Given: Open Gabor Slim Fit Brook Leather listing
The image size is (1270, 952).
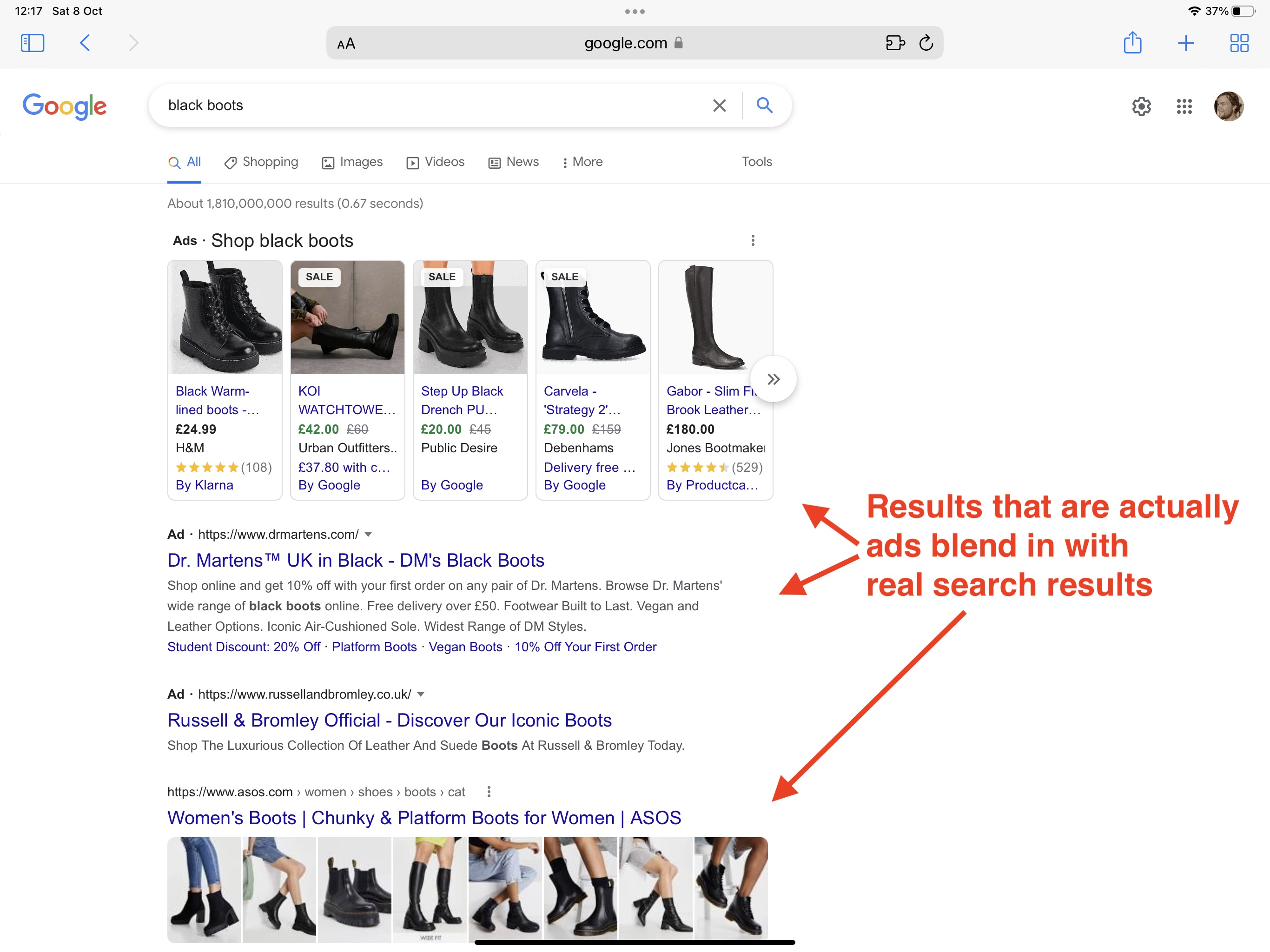Looking at the screenshot, I should [x=713, y=400].
